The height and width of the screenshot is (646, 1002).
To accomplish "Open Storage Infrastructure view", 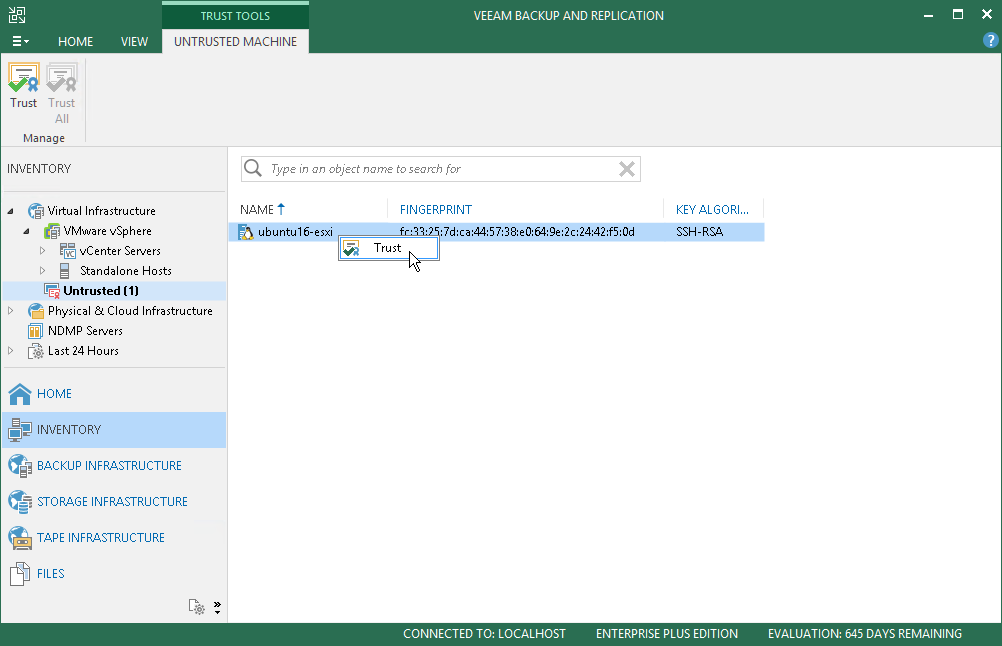I will [x=114, y=502].
